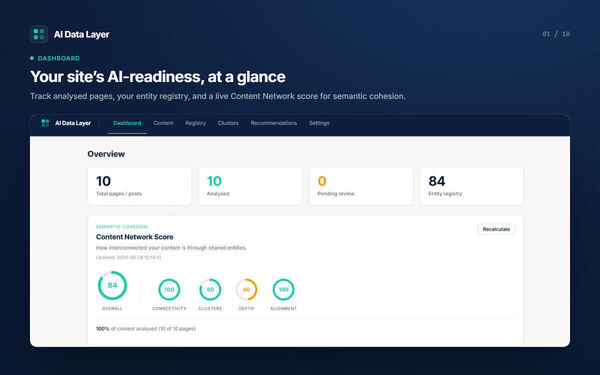
Task: Click the Clusters score ring showing 80
Action: (x=210, y=290)
